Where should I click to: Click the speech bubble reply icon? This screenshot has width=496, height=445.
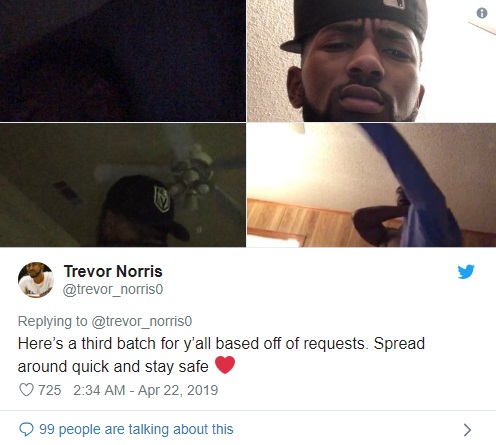pos(26,429)
